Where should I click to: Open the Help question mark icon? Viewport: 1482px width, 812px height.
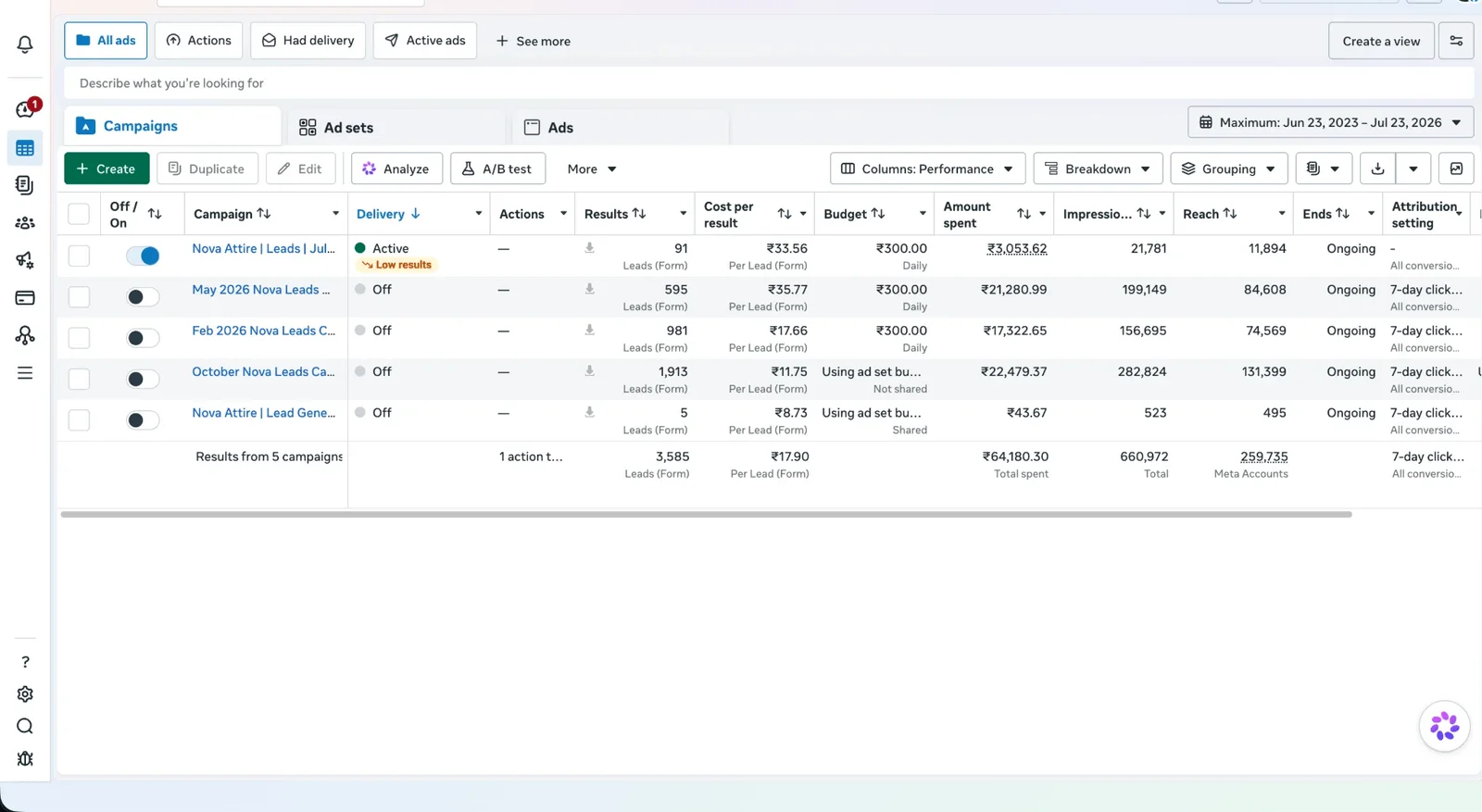coord(25,662)
